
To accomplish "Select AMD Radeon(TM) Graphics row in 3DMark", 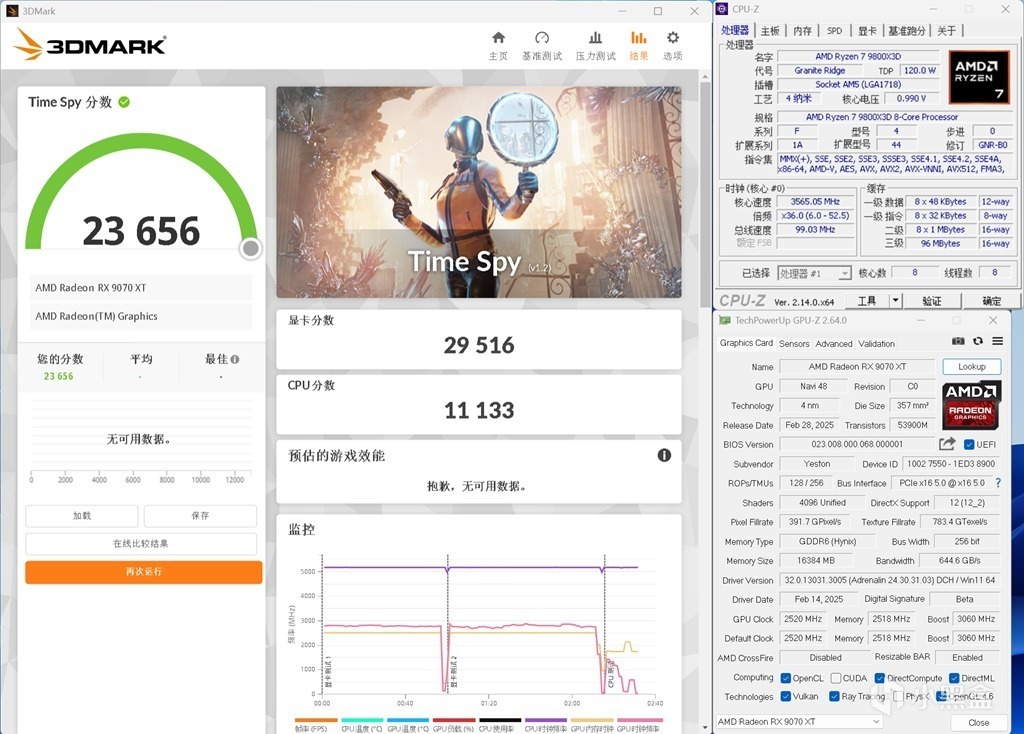I will [x=141, y=316].
